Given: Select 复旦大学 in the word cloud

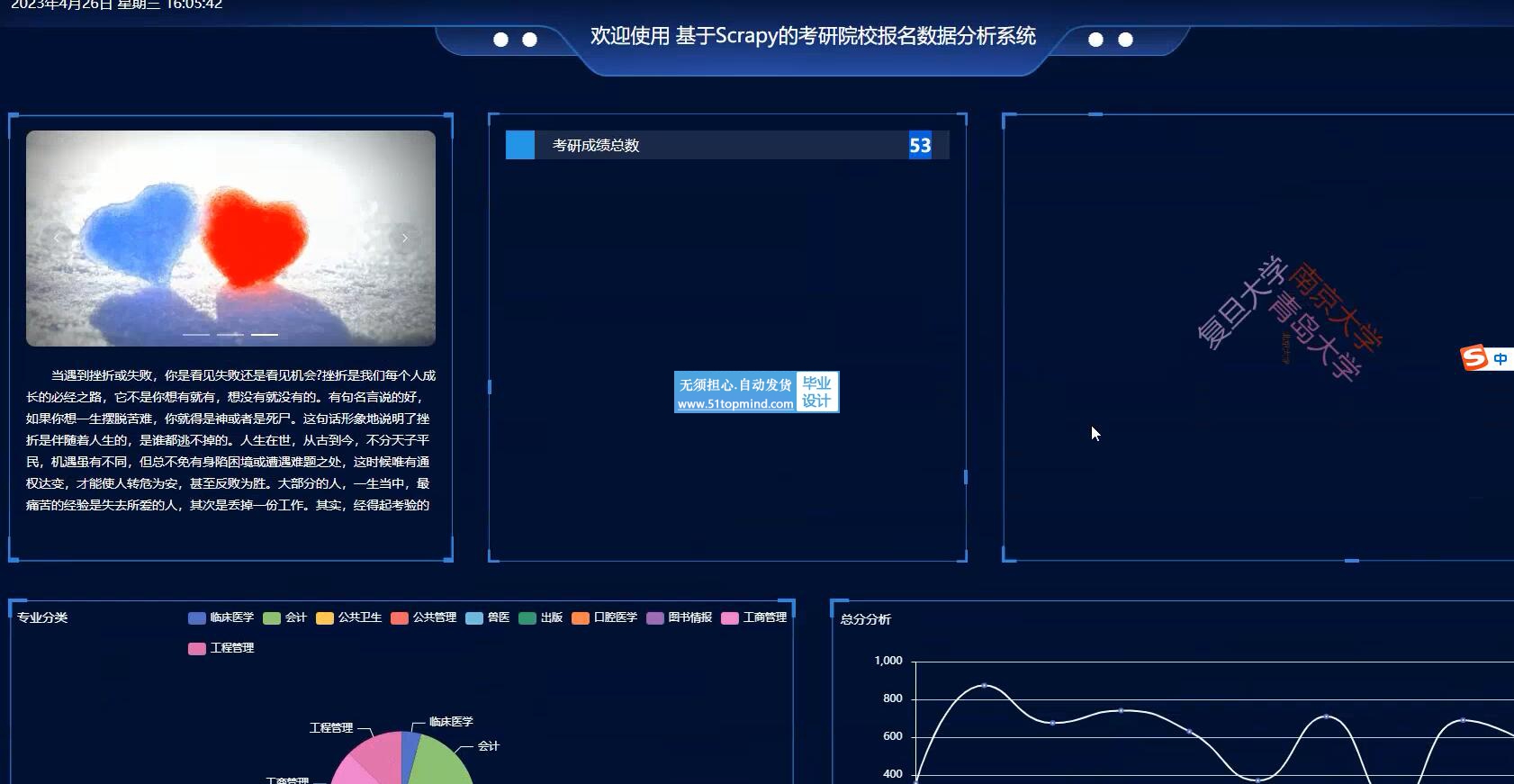Looking at the screenshot, I should pyautogui.click(x=1242, y=302).
